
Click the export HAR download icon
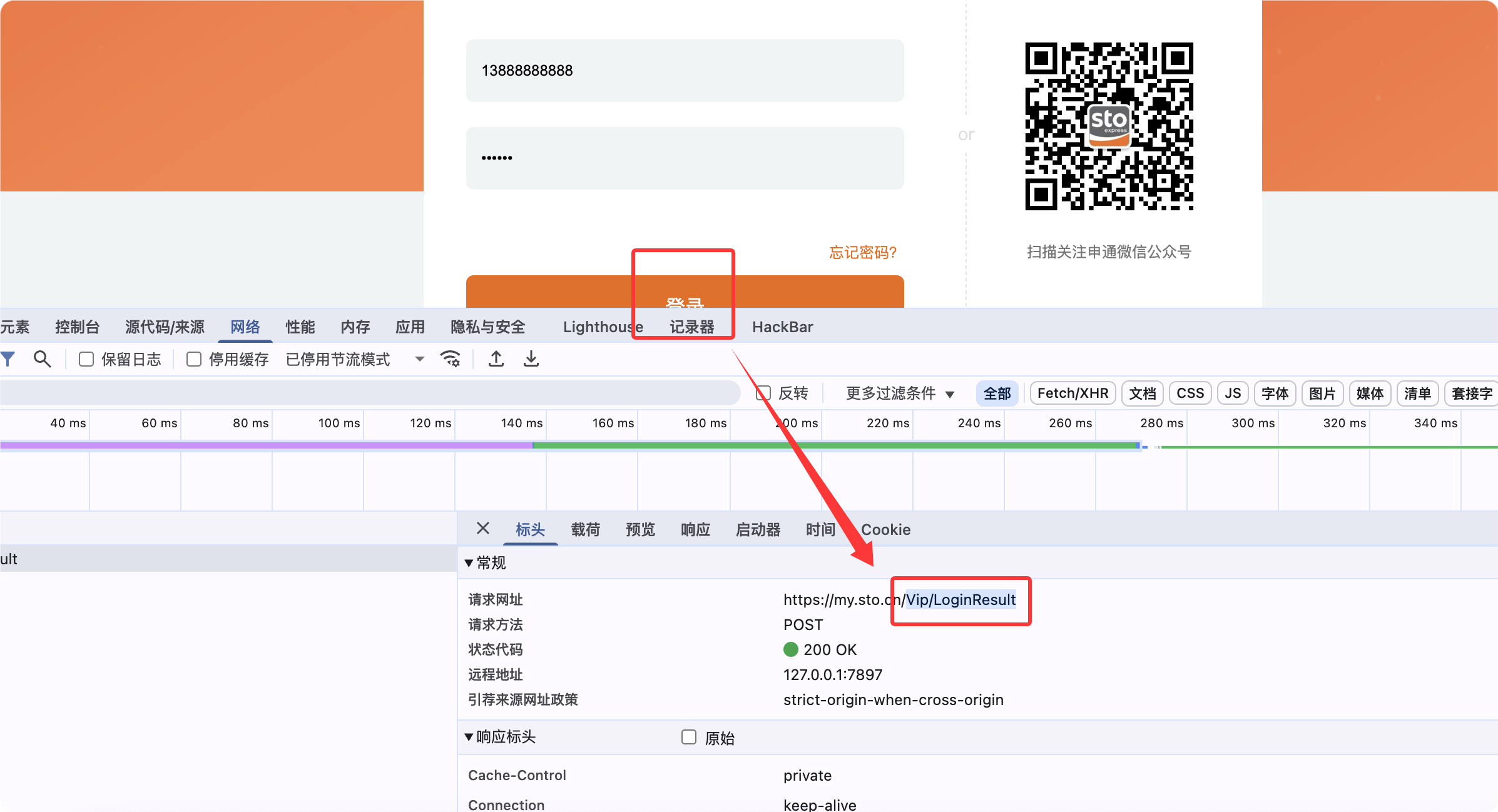(x=531, y=359)
